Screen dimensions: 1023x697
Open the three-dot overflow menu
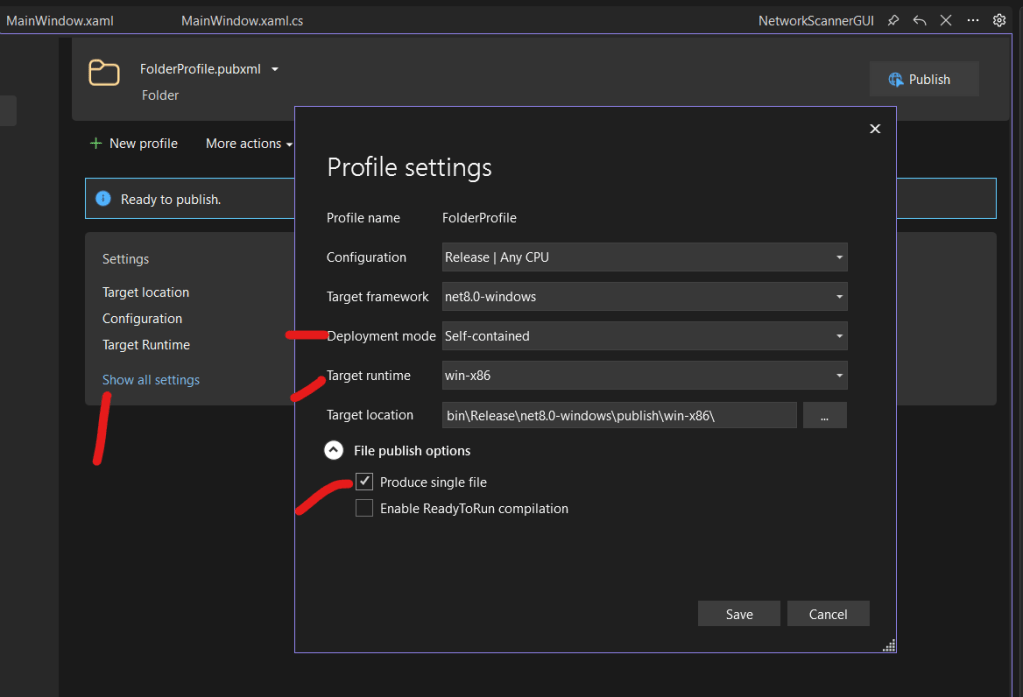(x=972, y=20)
